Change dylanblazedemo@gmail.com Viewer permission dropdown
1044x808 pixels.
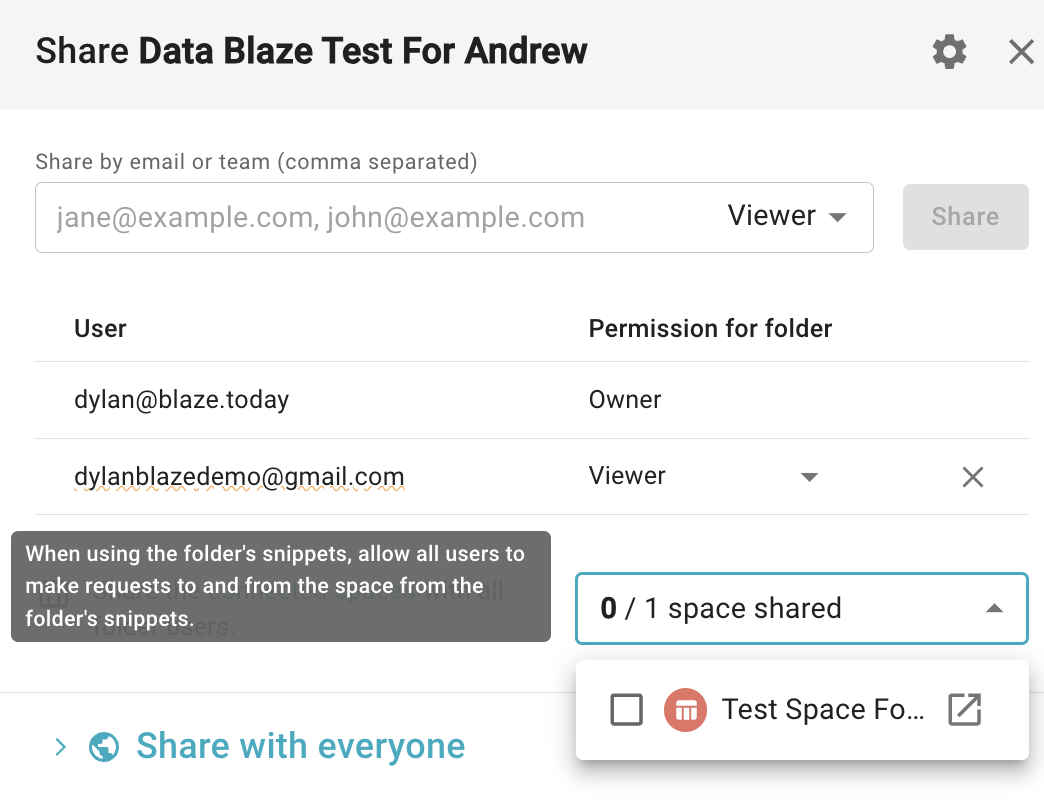coord(703,477)
